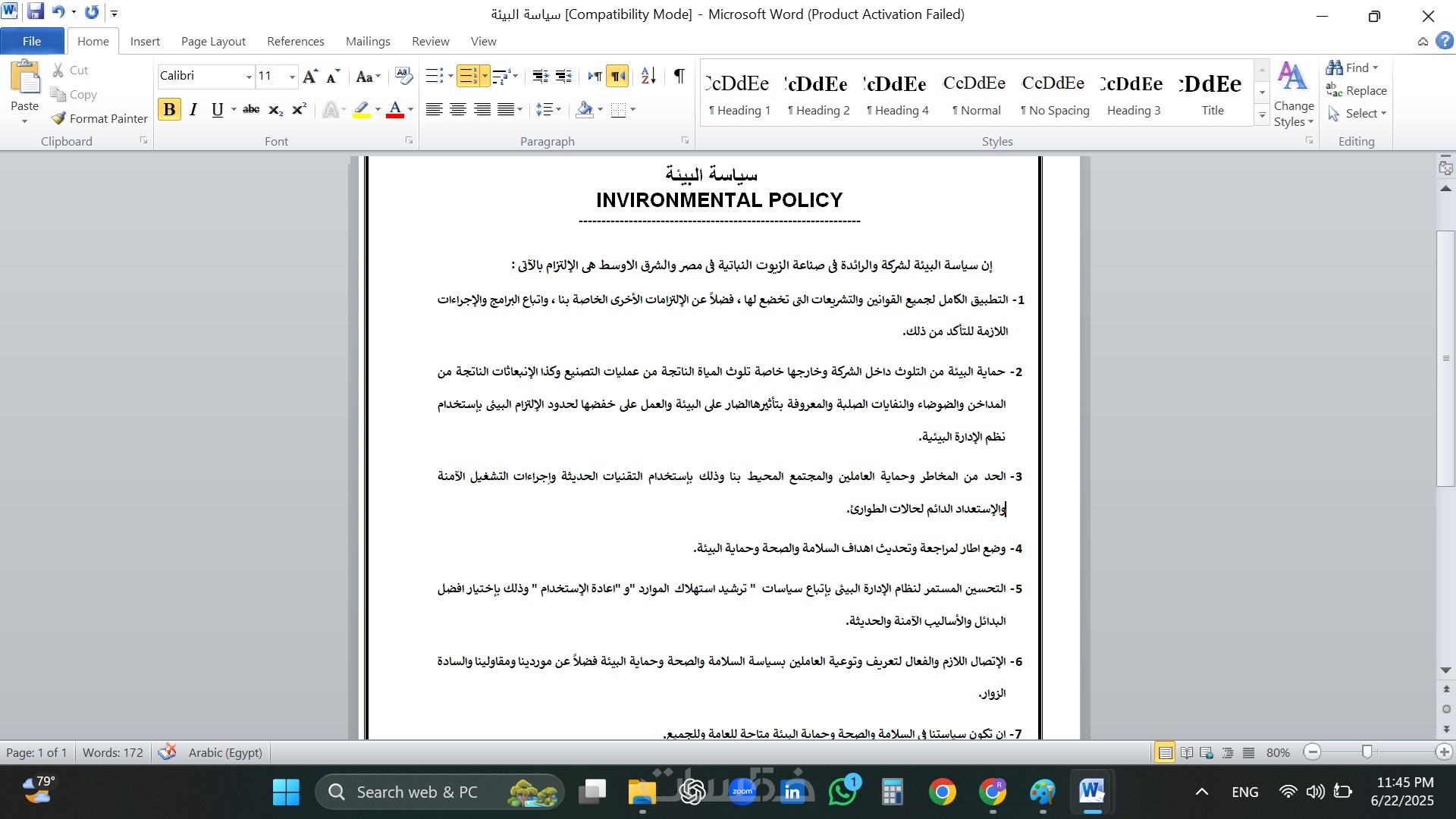Click the Format Painter brush icon
1456x819 pixels.
59,118
